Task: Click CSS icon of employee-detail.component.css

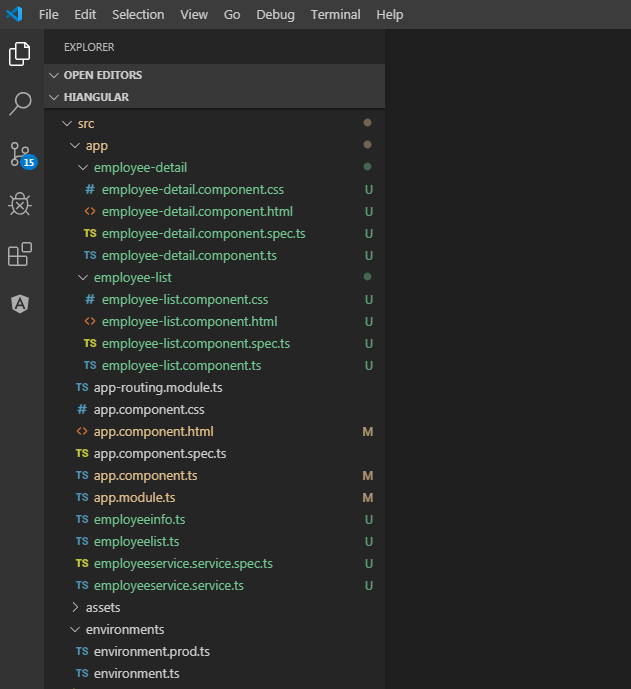Action: 90,190
